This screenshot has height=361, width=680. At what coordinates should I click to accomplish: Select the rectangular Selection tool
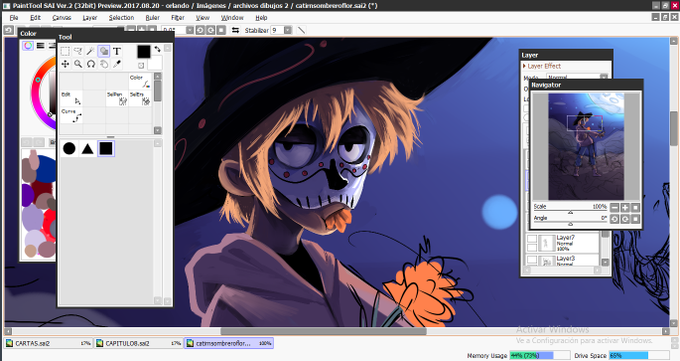(x=65, y=51)
